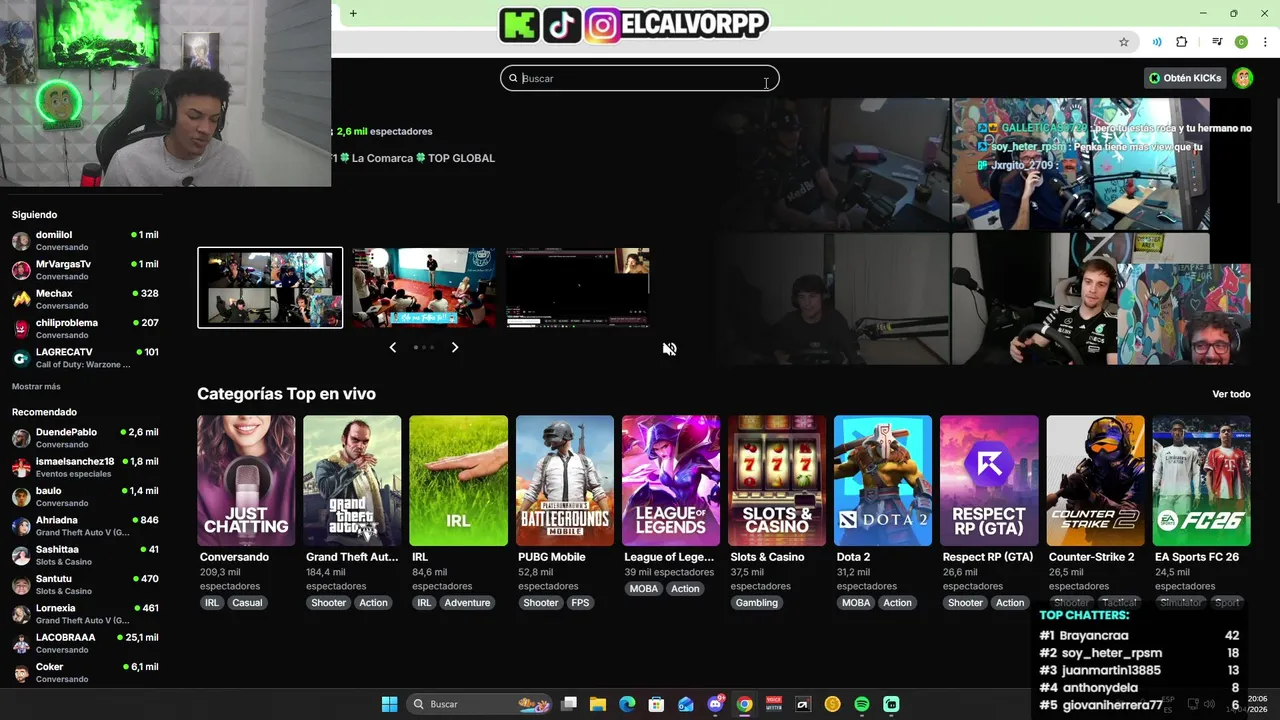Launch Microsoft Edge from taskbar
The width and height of the screenshot is (1280, 720).
627,704
